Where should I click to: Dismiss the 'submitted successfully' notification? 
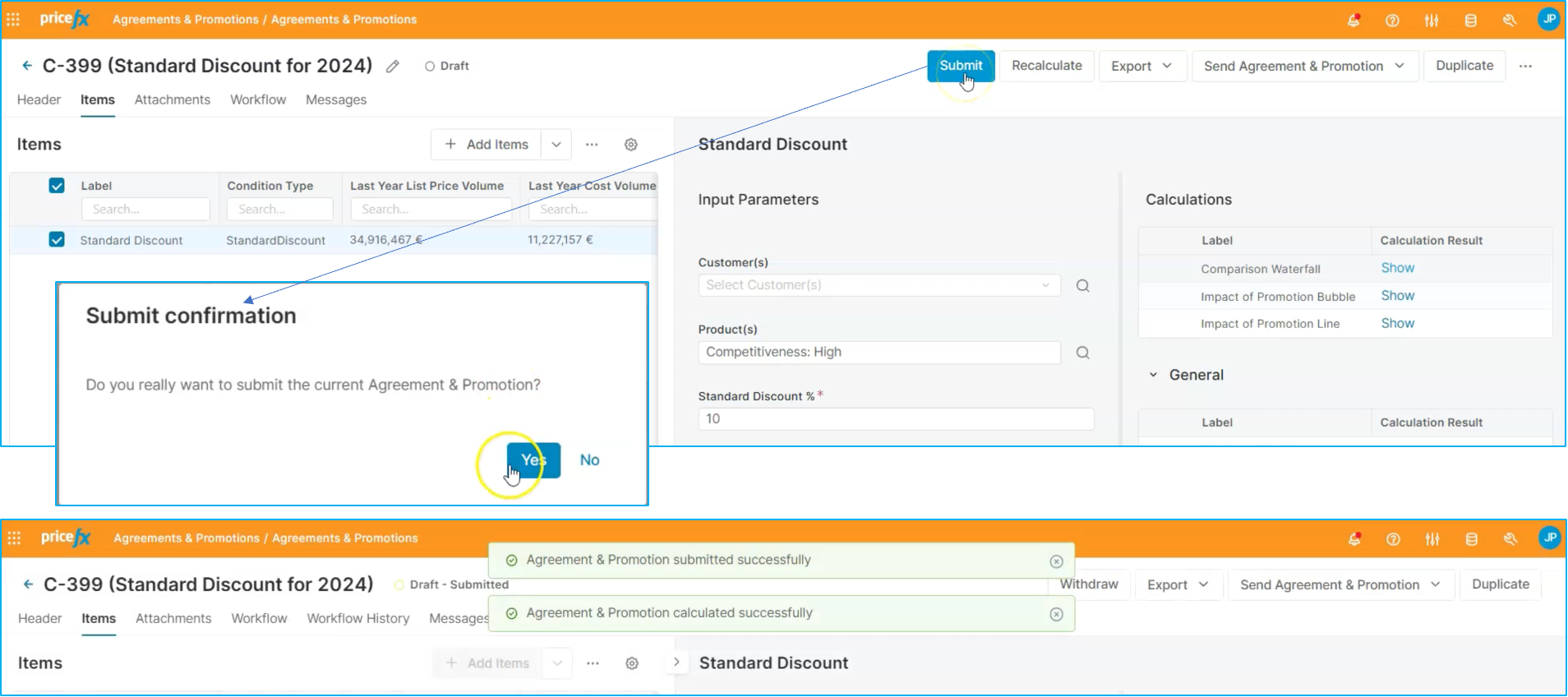1056,561
